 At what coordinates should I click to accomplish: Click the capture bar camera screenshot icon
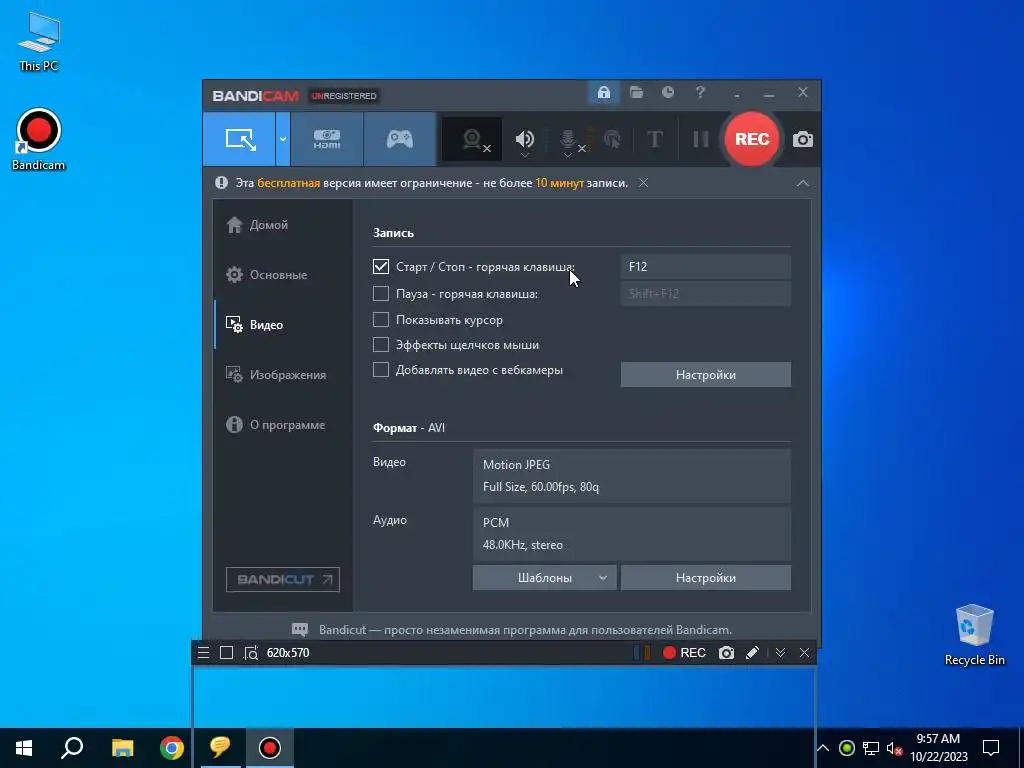pos(726,653)
